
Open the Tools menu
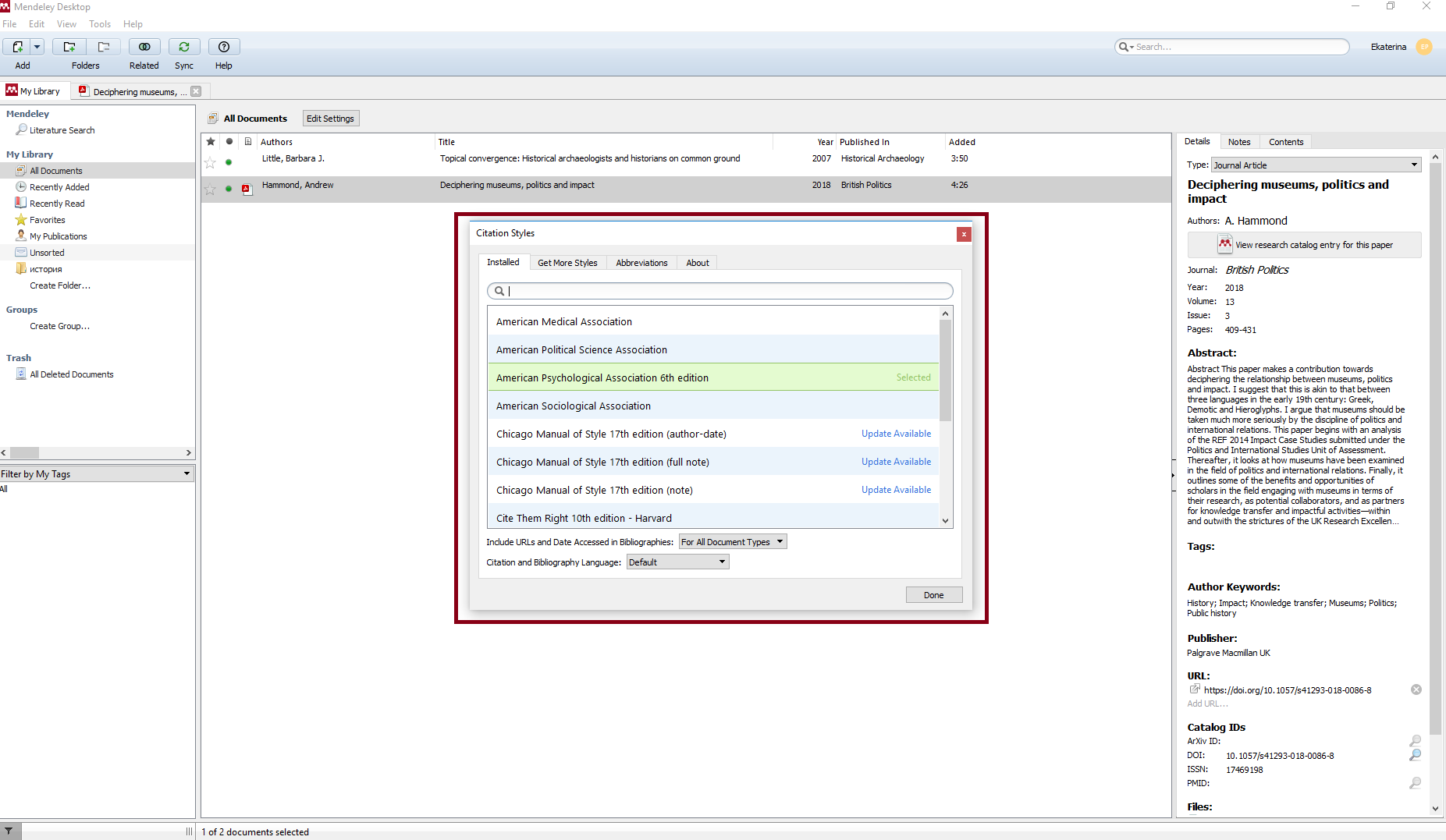(100, 24)
